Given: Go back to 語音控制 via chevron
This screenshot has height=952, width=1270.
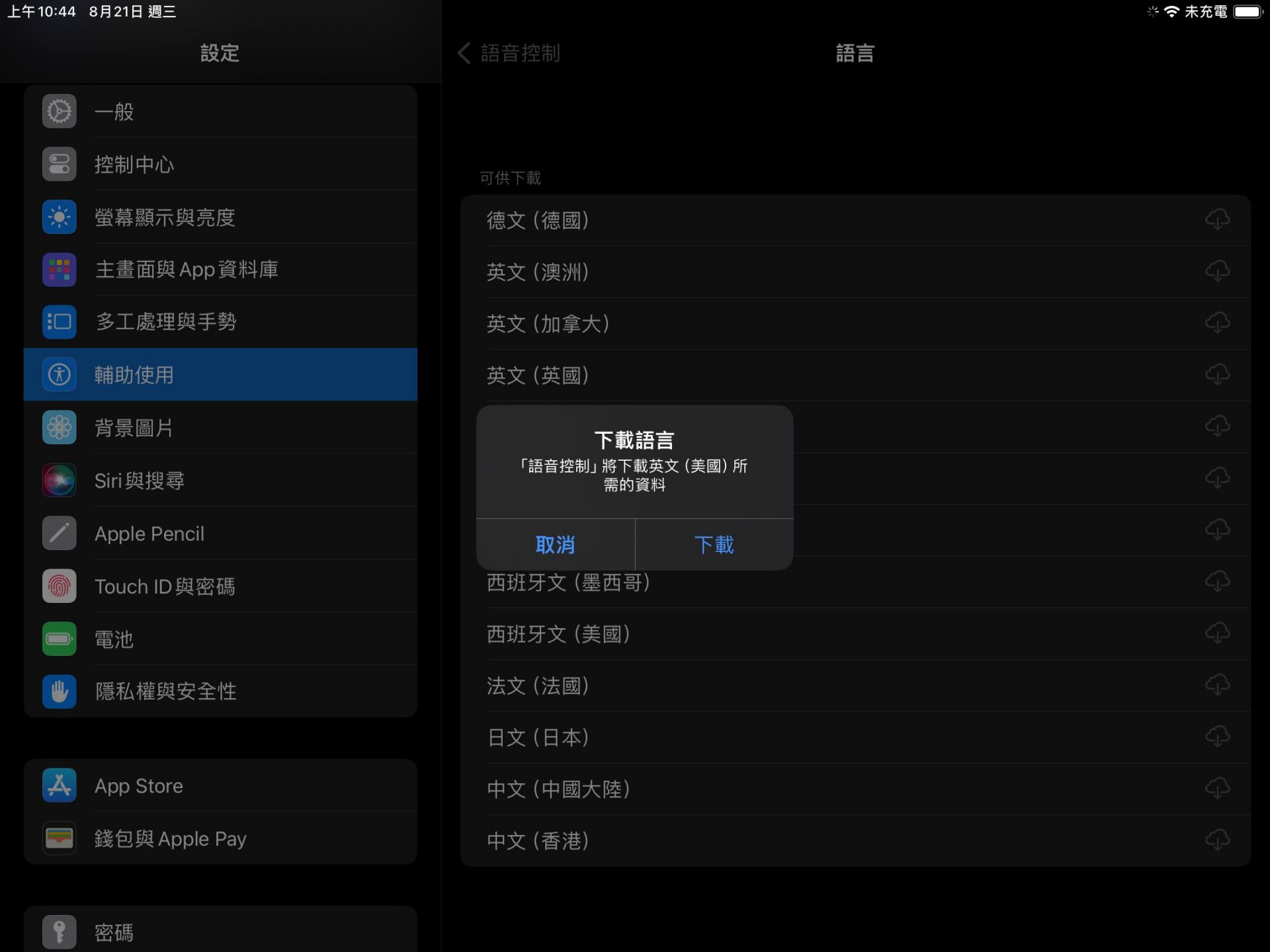Looking at the screenshot, I should point(464,53).
